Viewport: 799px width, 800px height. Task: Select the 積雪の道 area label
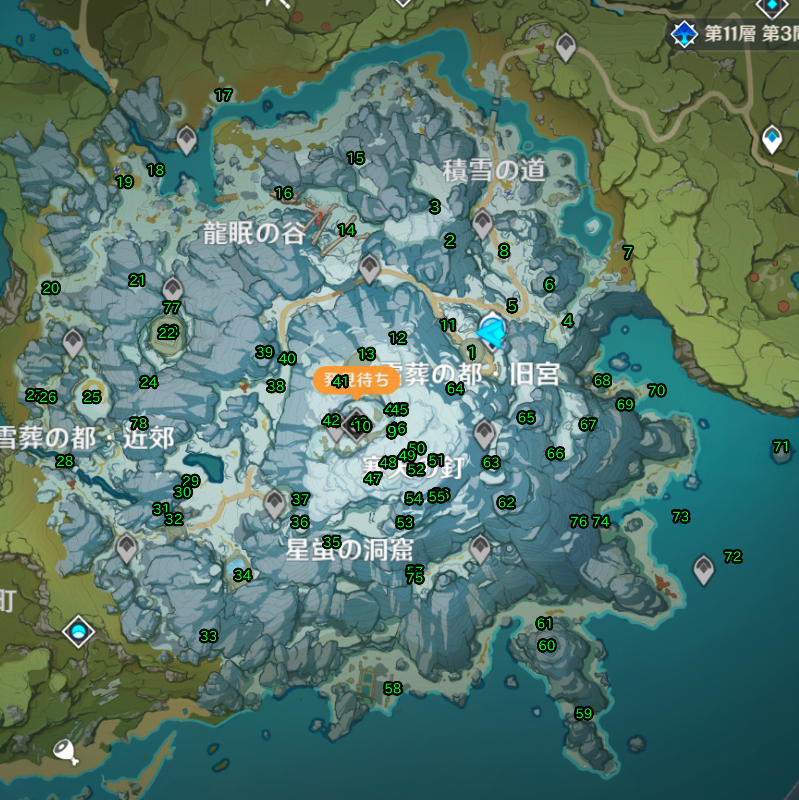pyautogui.click(x=495, y=170)
